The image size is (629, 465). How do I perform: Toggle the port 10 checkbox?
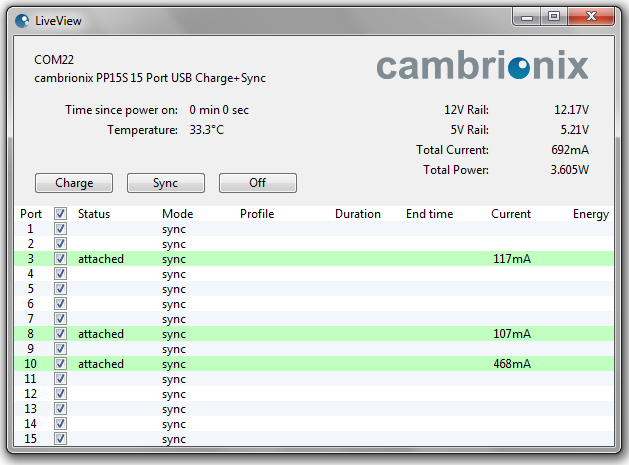point(61,363)
